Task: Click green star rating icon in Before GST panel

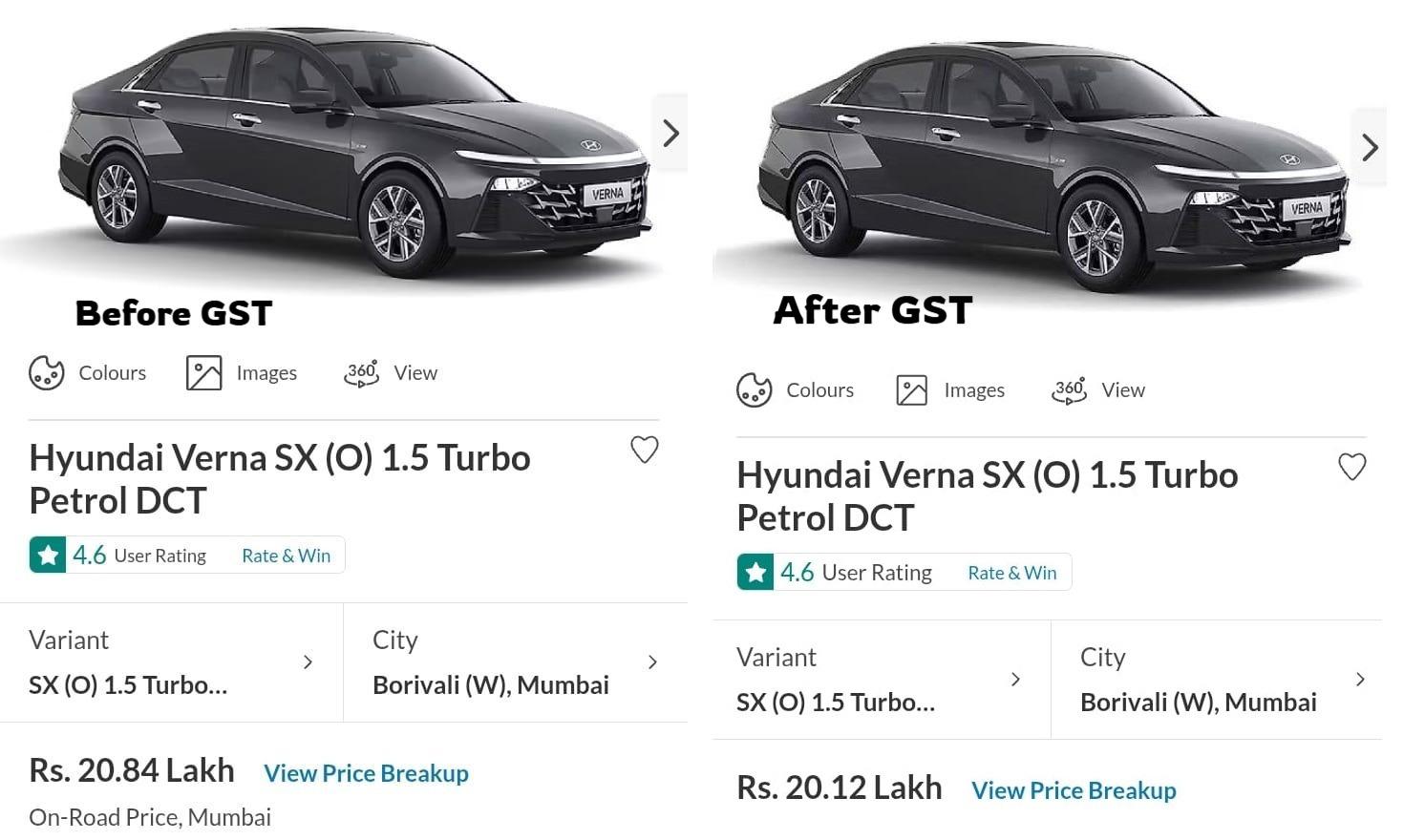Action: point(48,556)
